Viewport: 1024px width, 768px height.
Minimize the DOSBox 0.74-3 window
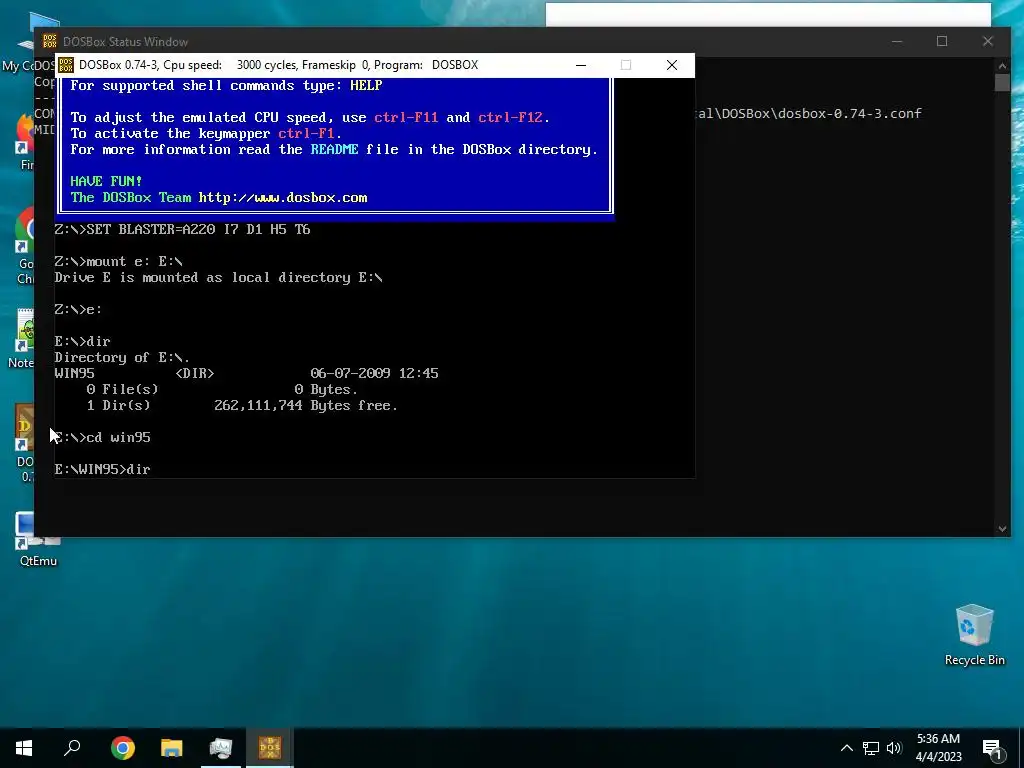pyautogui.click(x=581, y=65)
